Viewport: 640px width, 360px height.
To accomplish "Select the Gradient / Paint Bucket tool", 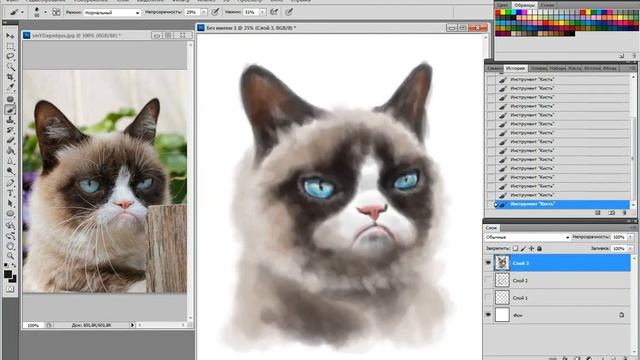I will (x=10, y=151).
